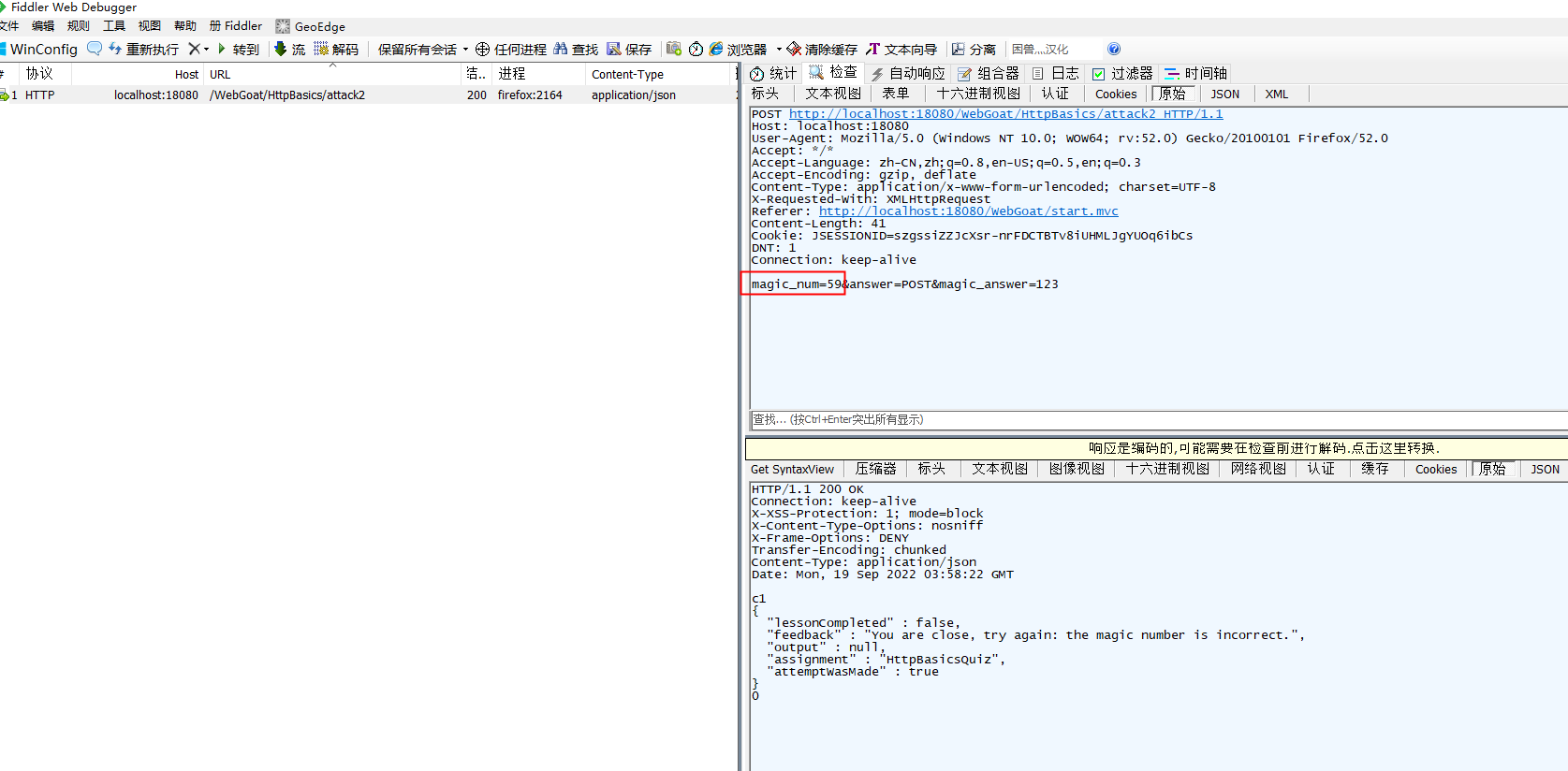Click the X remove sessions icon
The width and height of the screenshot is (1568, 771).
pyautogui.click(x=194, y=49)
